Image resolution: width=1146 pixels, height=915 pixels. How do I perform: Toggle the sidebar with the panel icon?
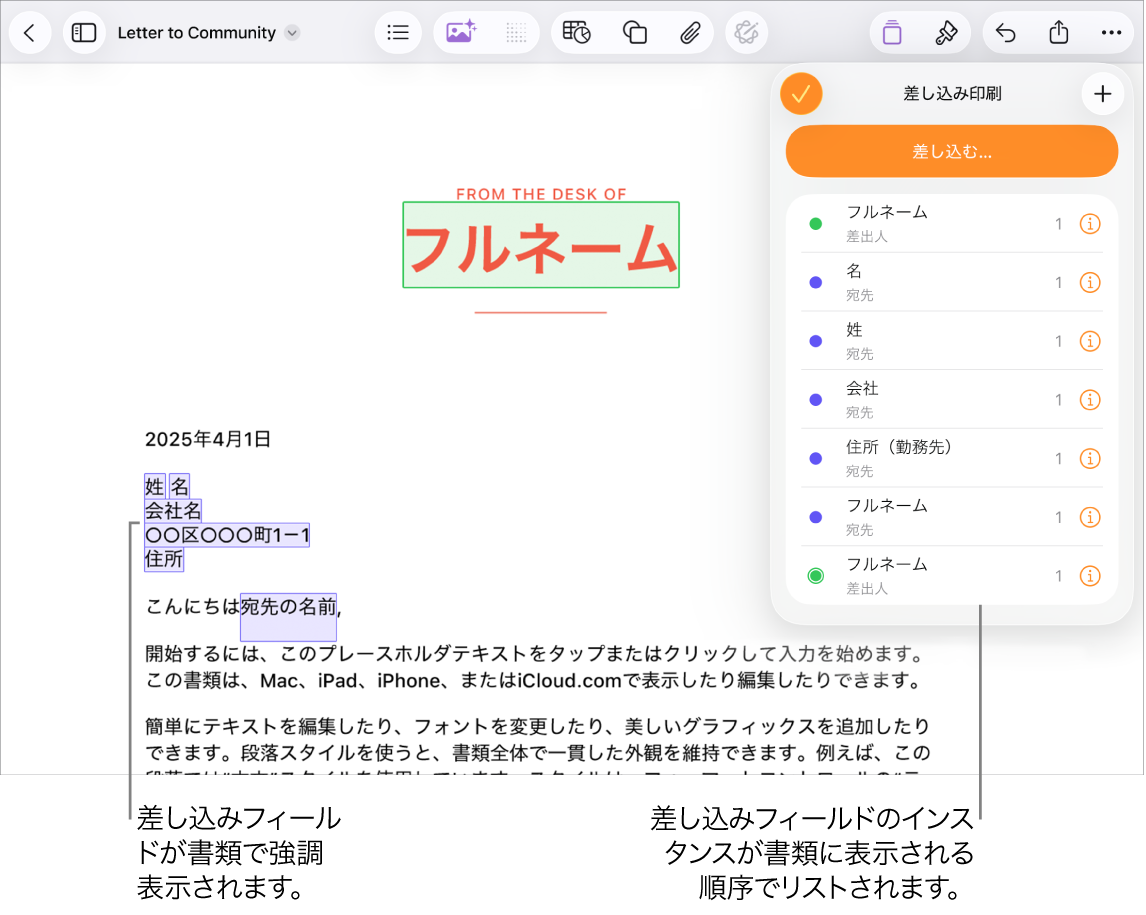(84, 32)
